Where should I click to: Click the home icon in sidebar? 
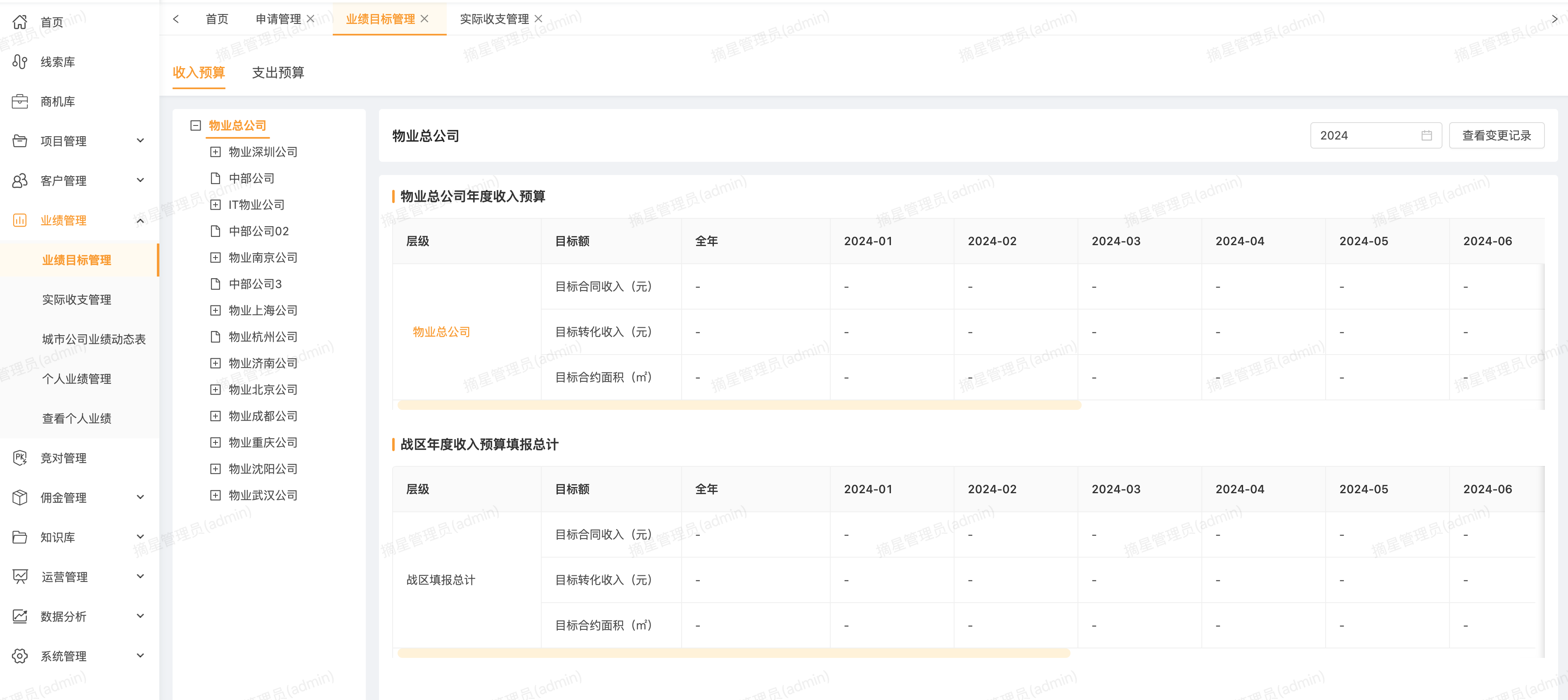pyautogui.click(x=20, y=22)
